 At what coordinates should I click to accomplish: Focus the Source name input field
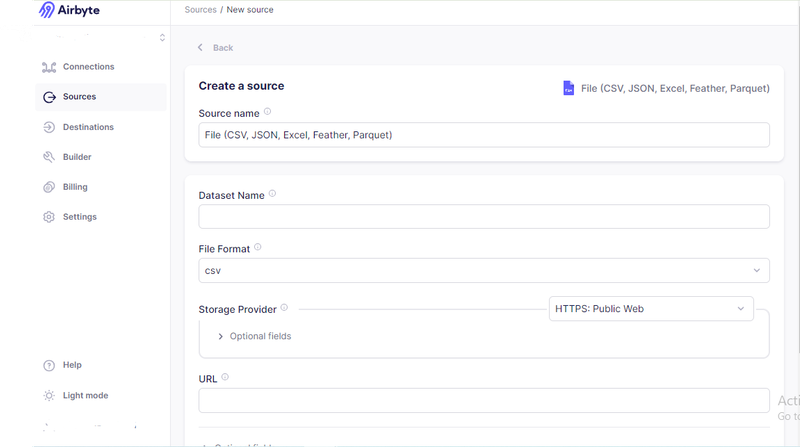(x=484, y=135)
